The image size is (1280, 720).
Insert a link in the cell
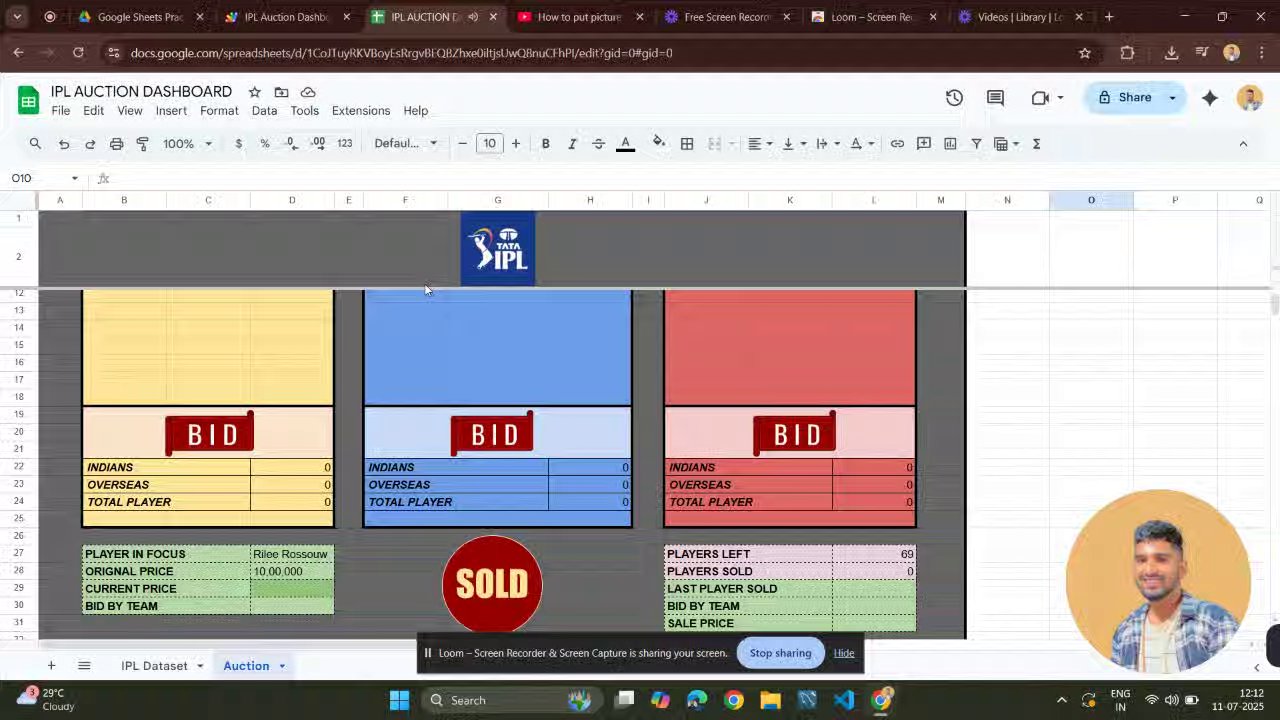[x=897, y=144]
